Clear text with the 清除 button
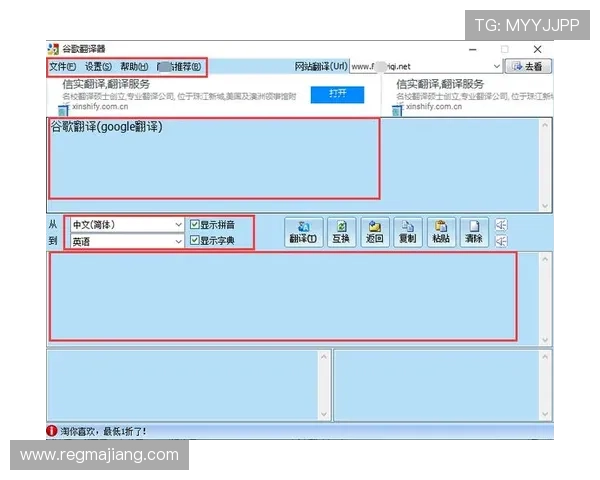The image size is (600, 480). [474, 232]
